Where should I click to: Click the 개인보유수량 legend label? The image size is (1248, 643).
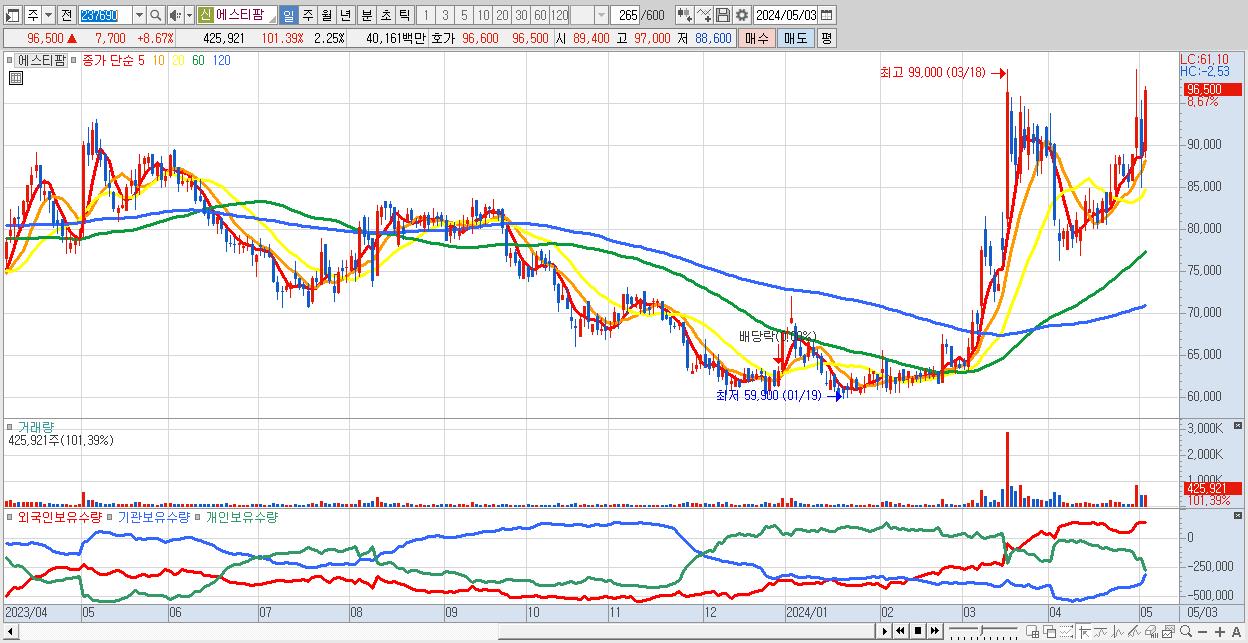point(242,517)
